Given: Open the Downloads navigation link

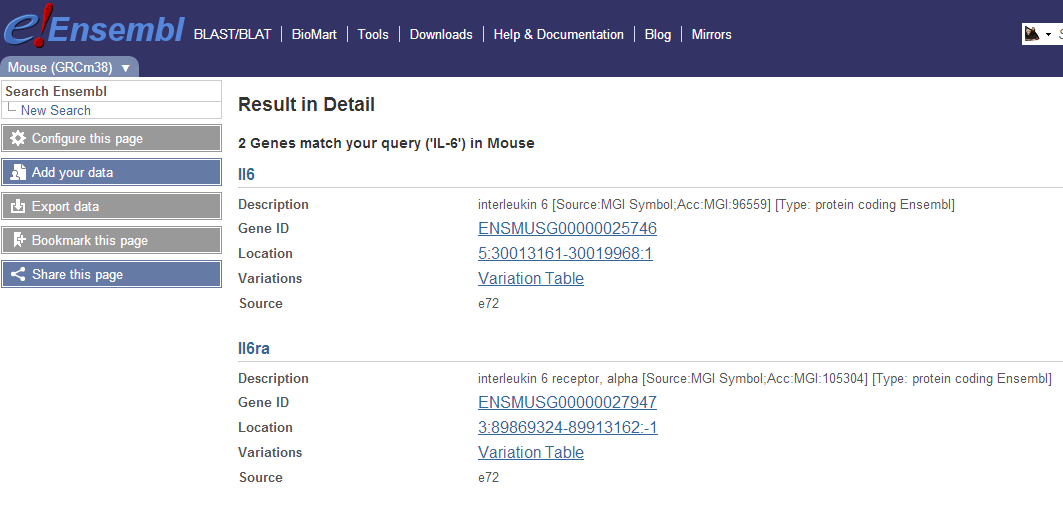Looking at the screenshot, I should [x=441, y=34].
